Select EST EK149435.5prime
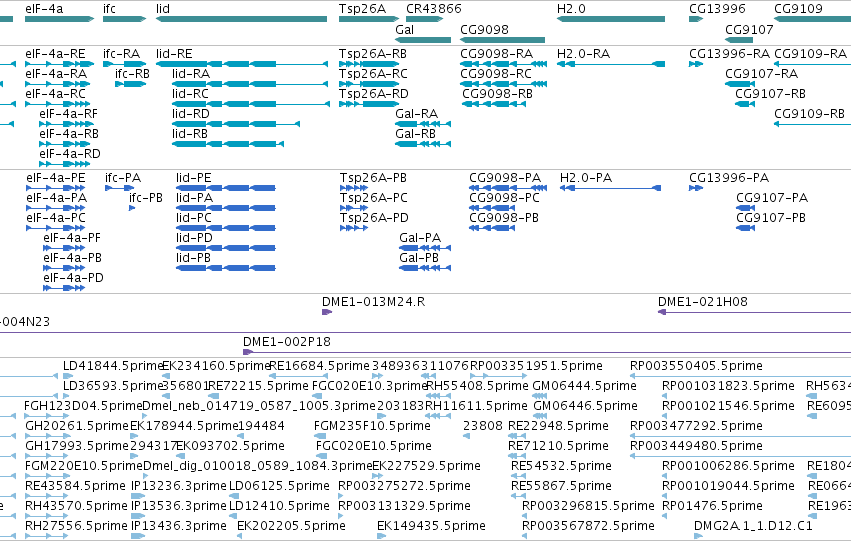This screenshot has width=851, height=541. (431, 526)
